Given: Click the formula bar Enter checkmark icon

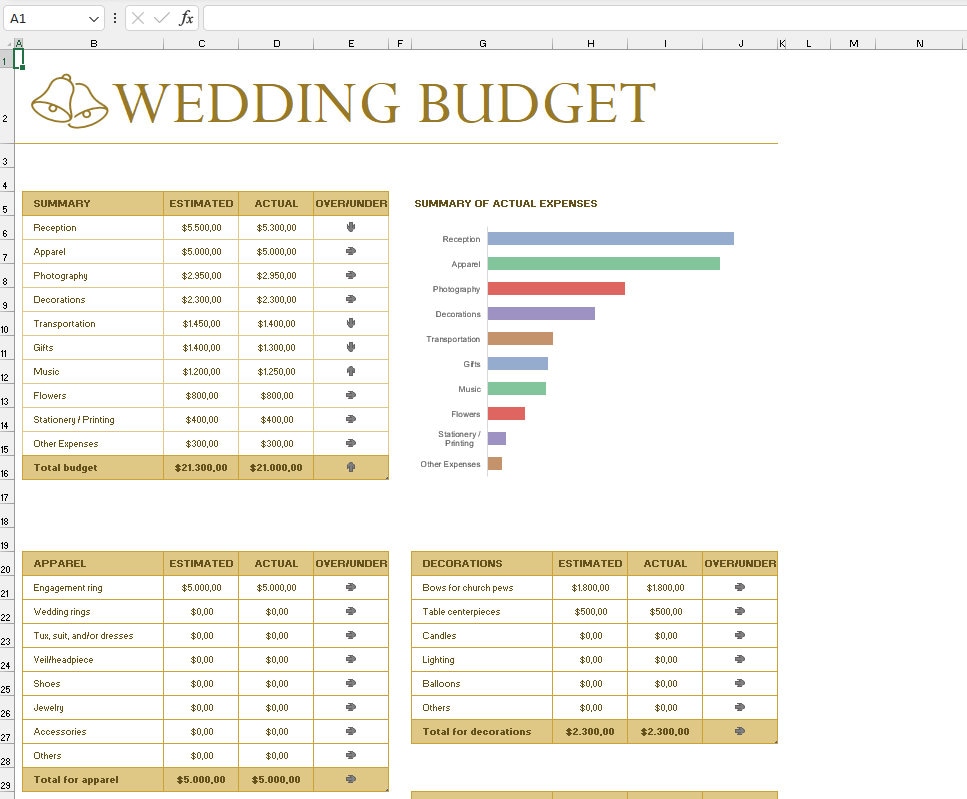Looking at the screenshot, I should click(162, 18).
